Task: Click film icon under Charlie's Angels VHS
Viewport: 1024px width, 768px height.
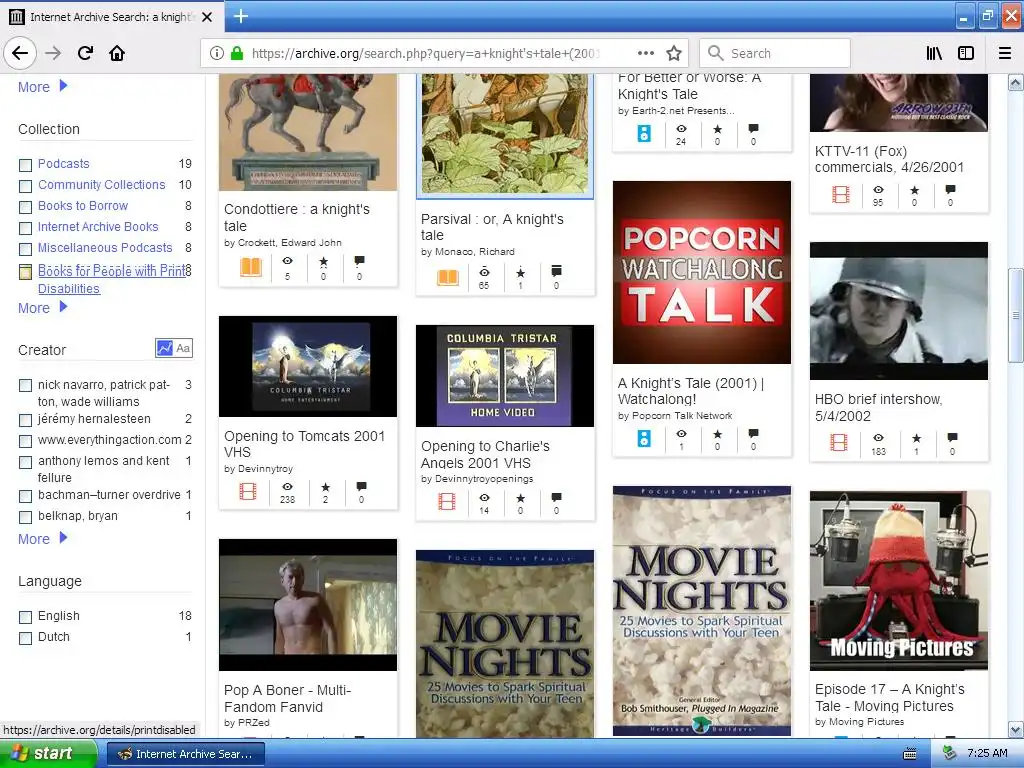Action: 447,502
